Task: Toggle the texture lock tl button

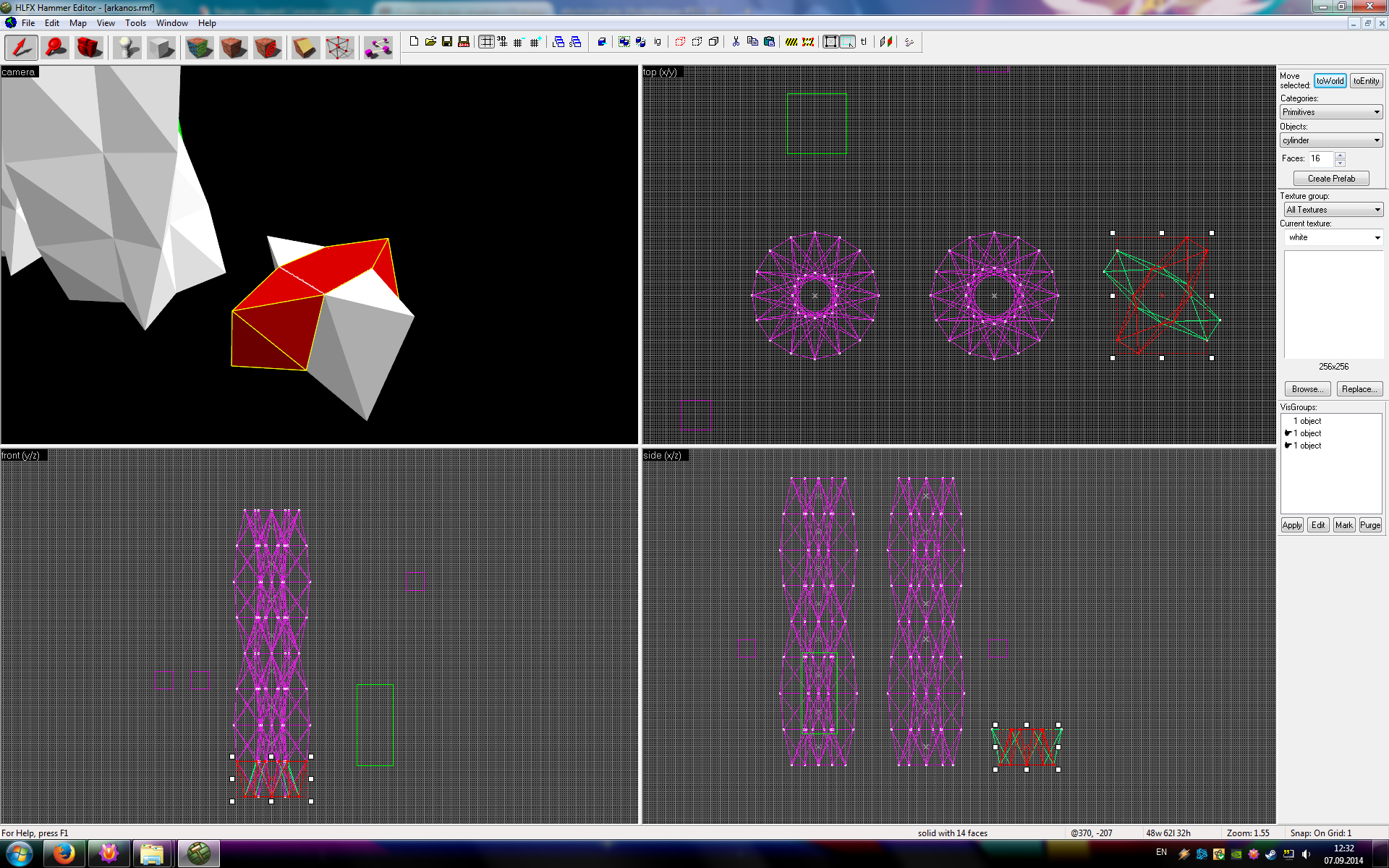Action: [863, 42]
